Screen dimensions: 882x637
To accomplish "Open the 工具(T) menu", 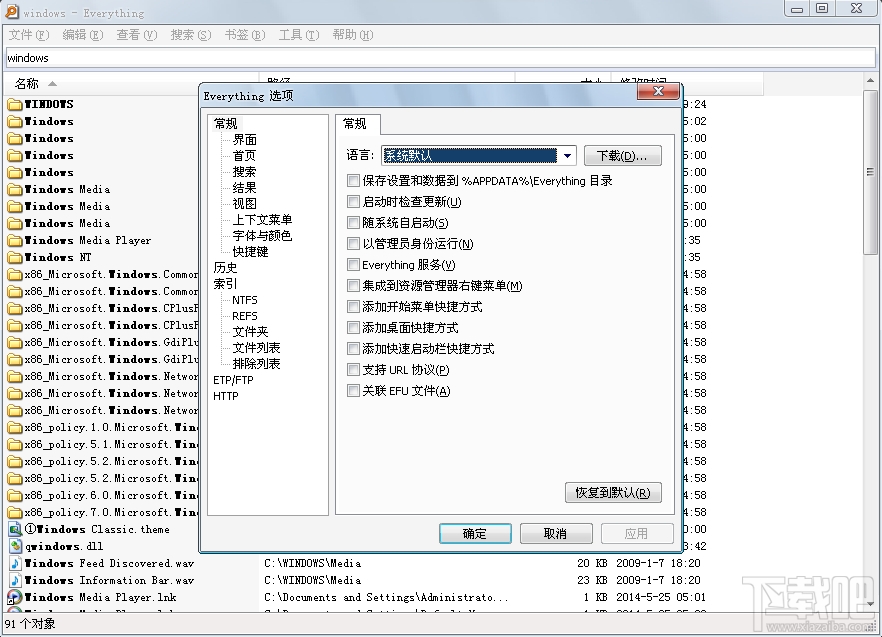I will pos(299,35).
